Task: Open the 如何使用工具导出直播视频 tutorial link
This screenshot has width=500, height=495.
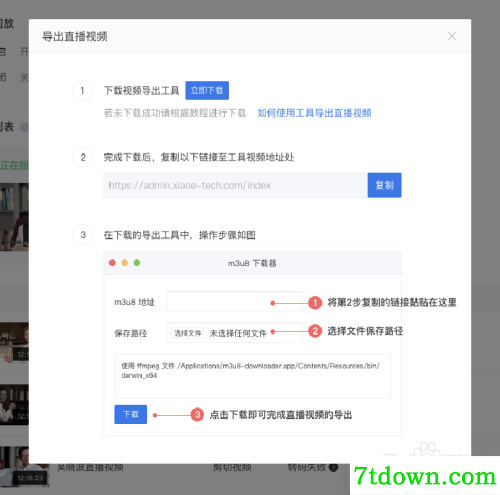Action: tap(314, 113)
